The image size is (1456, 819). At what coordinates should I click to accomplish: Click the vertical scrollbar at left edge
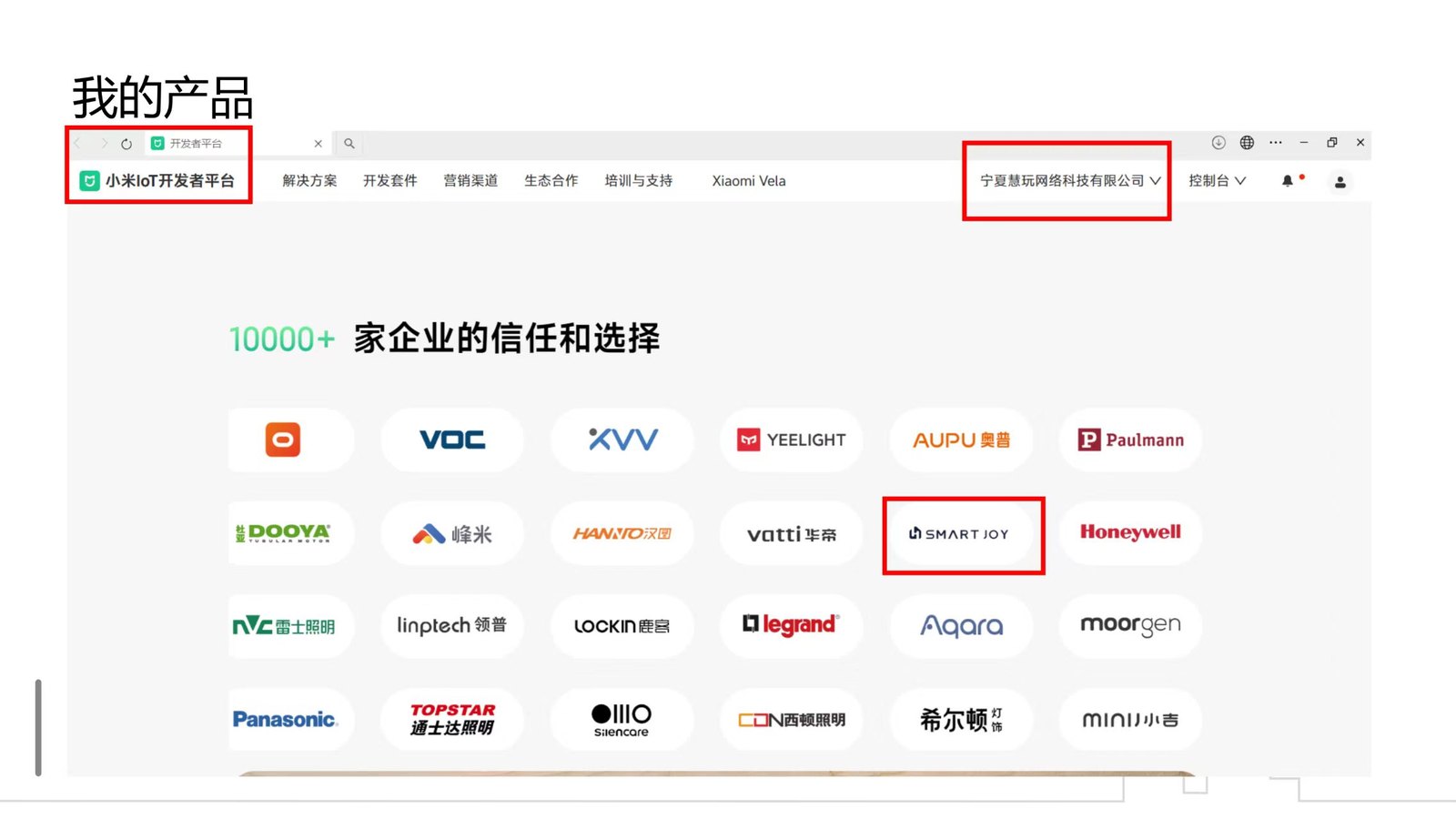(38, 727)
